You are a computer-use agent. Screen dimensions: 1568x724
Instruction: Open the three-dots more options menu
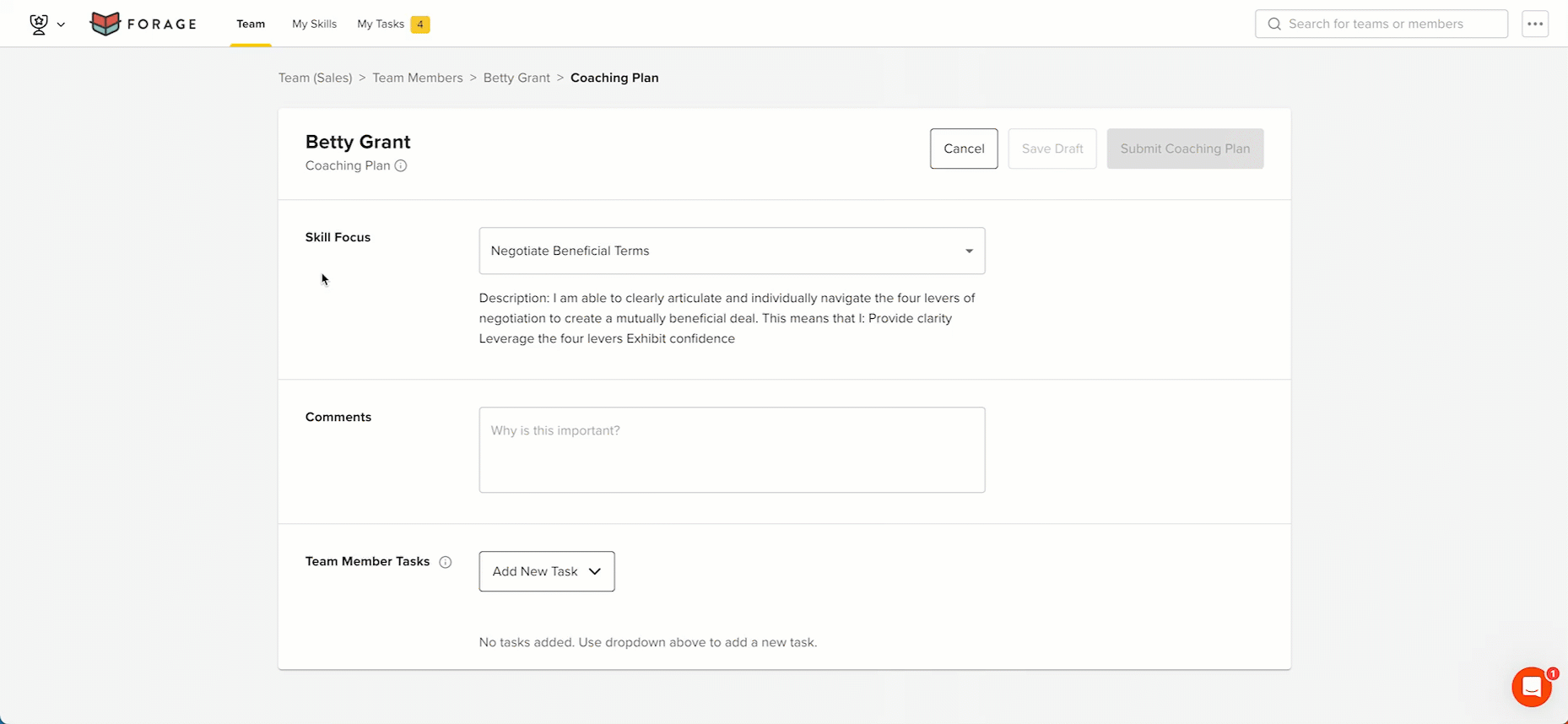1535,24
